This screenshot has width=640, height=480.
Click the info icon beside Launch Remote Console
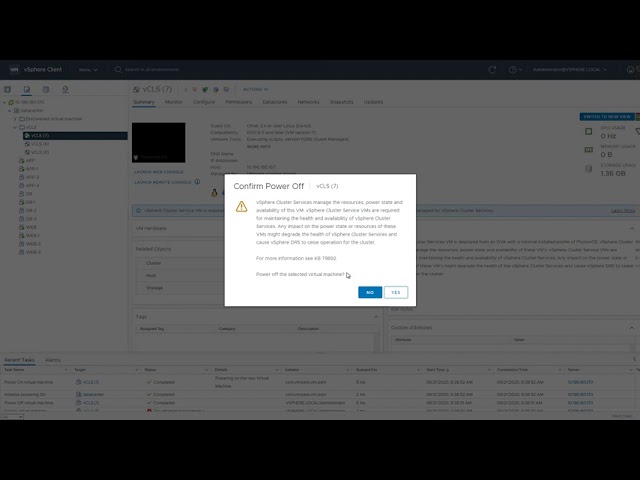197,182
